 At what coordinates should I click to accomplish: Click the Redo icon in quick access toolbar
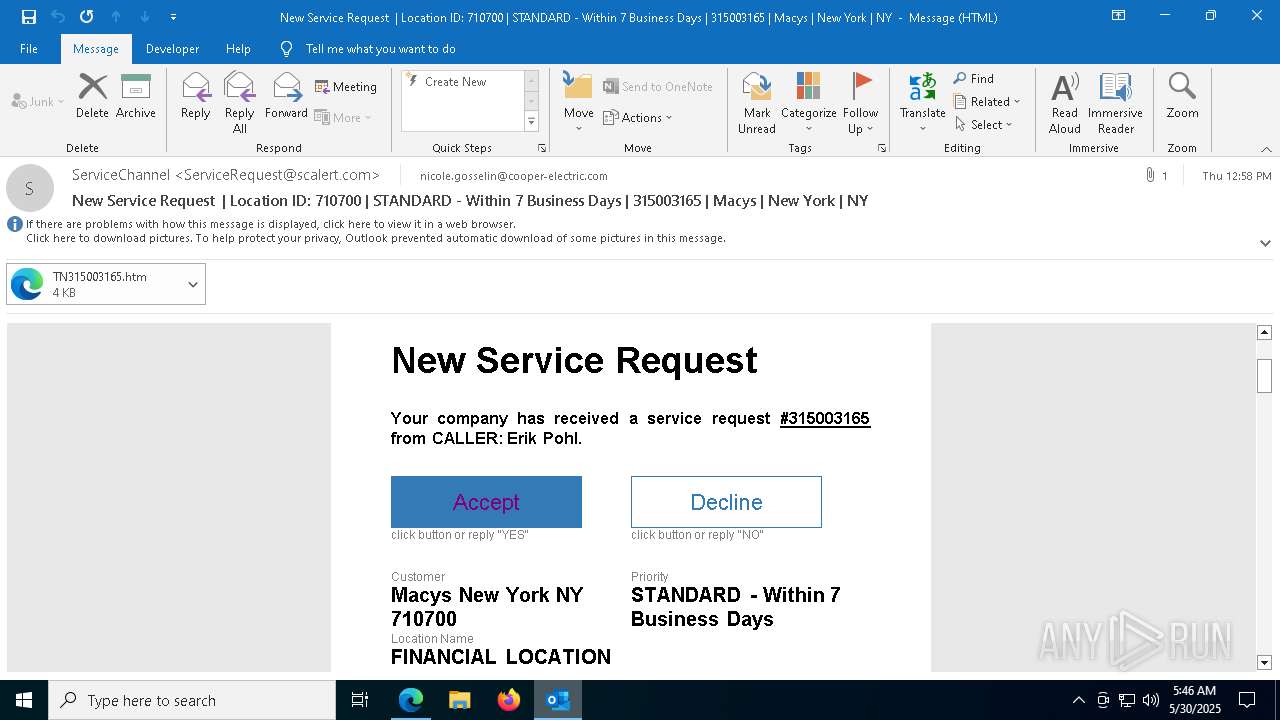click(x=87, y=17)
